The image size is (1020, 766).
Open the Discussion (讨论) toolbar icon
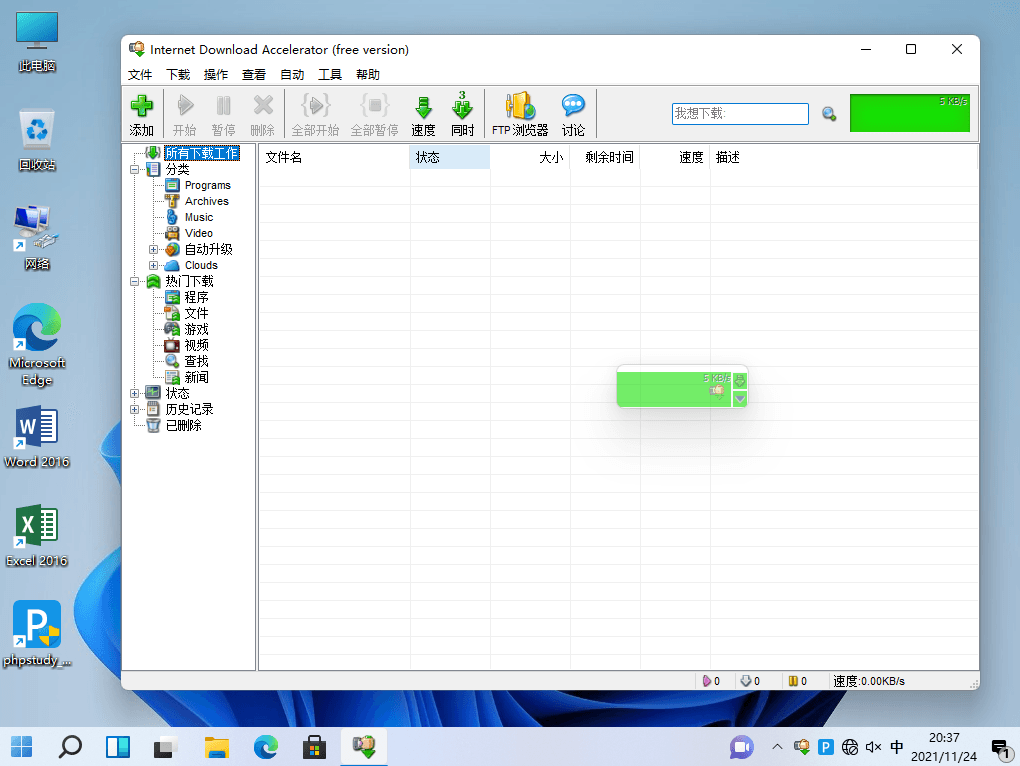[573, 114]
